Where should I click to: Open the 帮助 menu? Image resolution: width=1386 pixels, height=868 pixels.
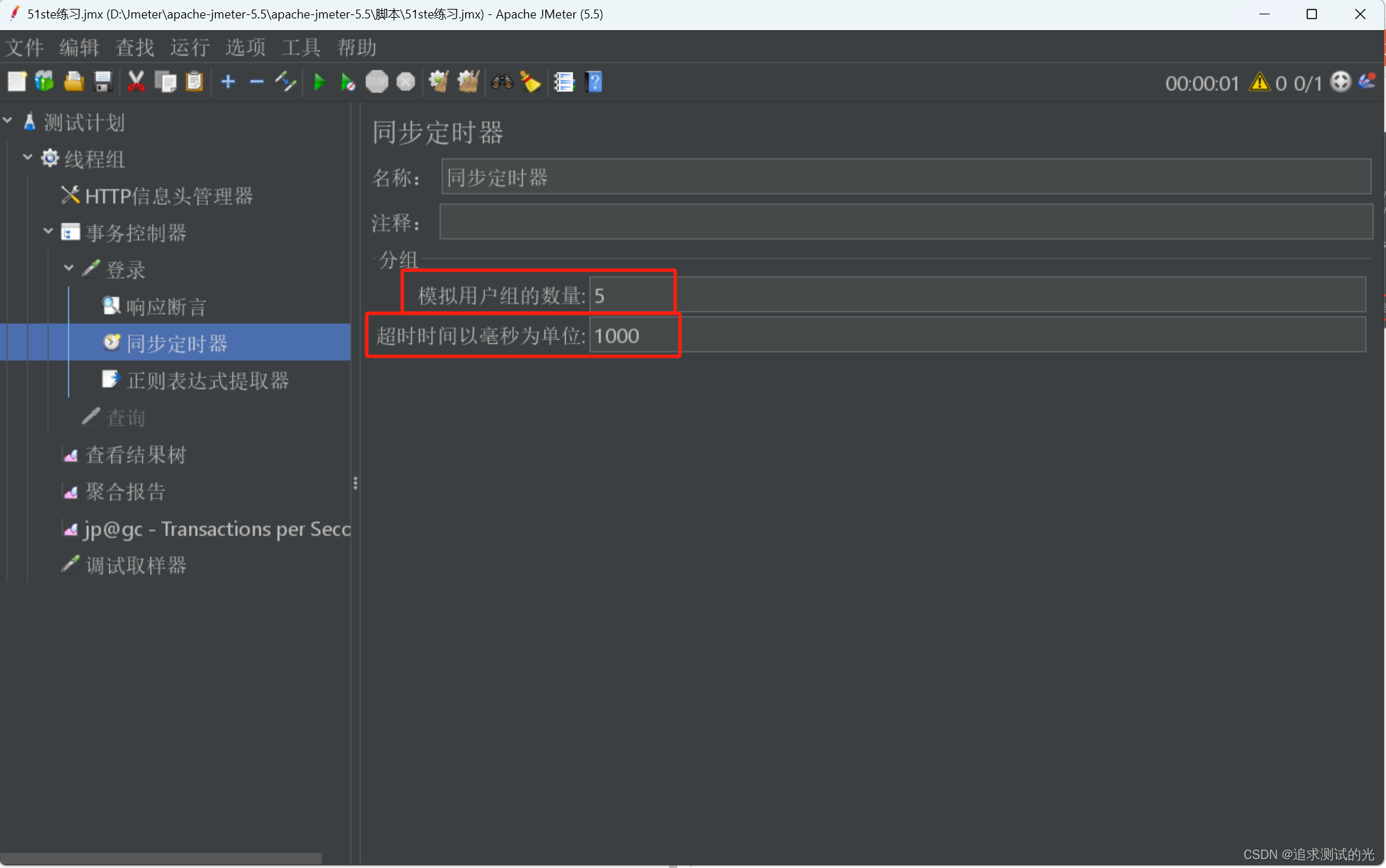coord(357,47)
